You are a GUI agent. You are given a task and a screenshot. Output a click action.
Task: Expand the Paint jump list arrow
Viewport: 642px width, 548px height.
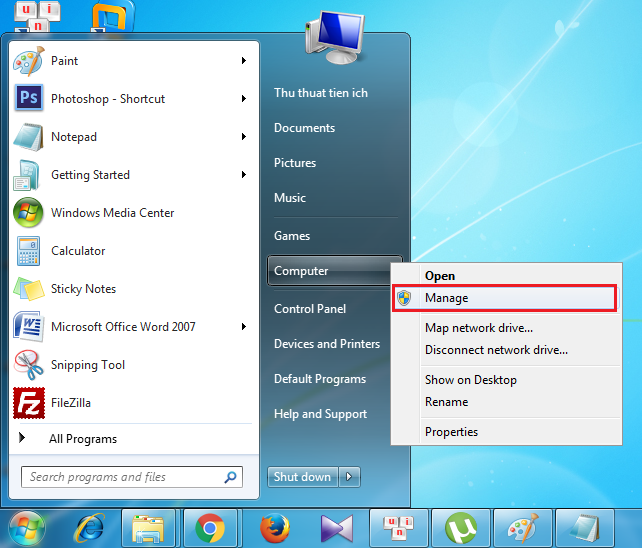(243, 61)
